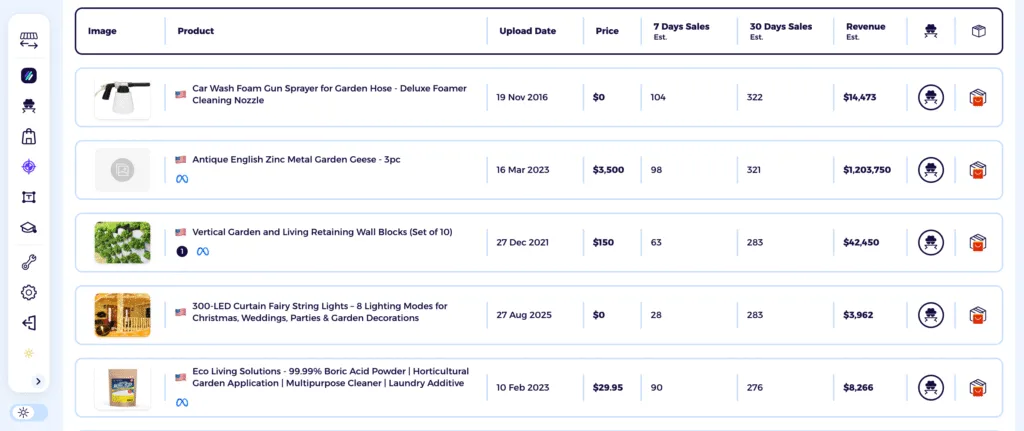
Task: Open the graduation cap academy icon
Action: (28, 228)
